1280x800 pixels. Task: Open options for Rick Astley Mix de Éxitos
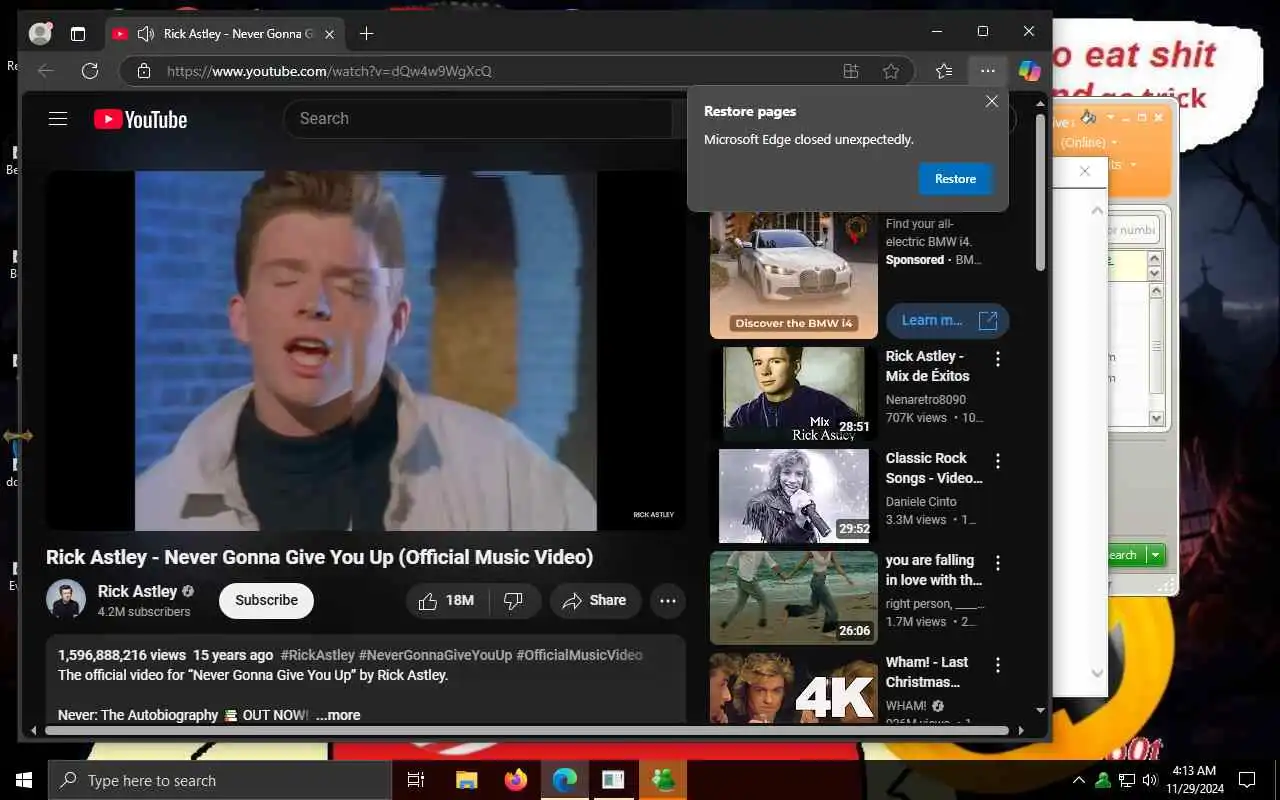997,359
